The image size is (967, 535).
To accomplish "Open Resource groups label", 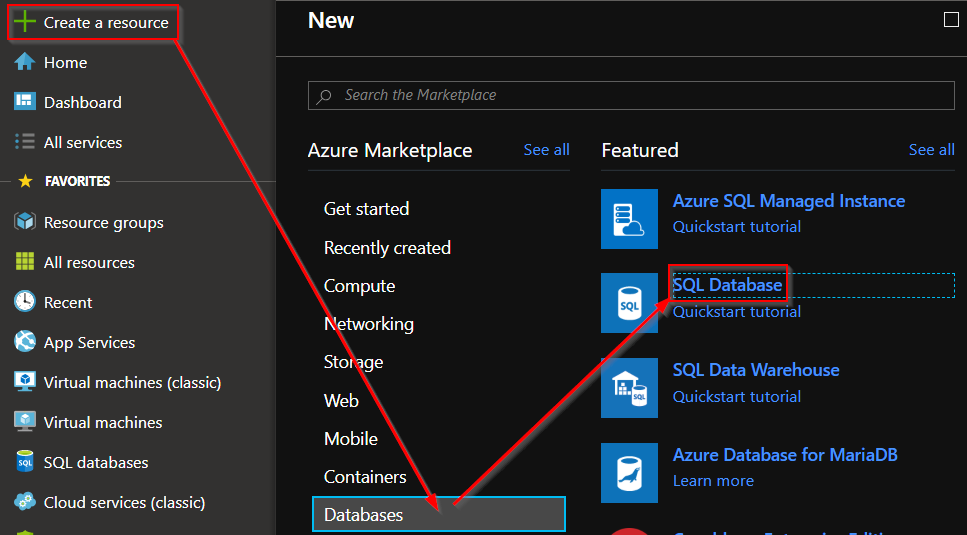I will point(104,223).
